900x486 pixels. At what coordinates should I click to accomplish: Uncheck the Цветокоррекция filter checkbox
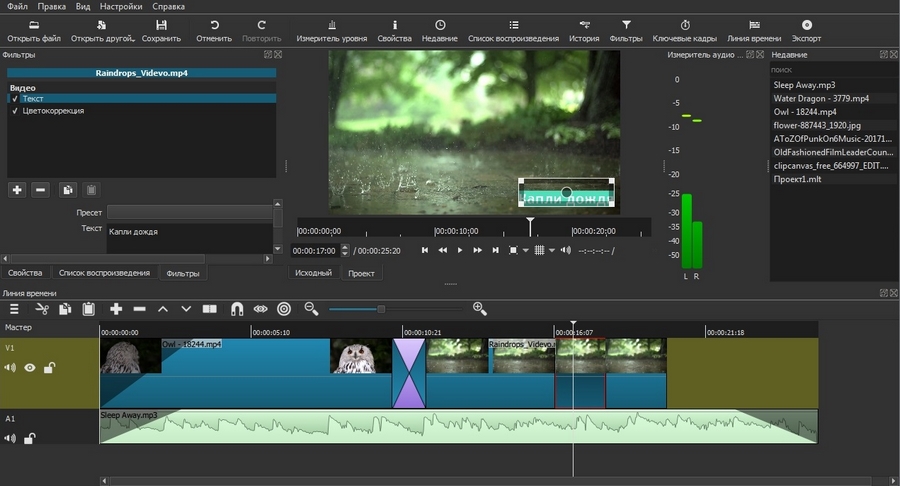pos(15,111)
